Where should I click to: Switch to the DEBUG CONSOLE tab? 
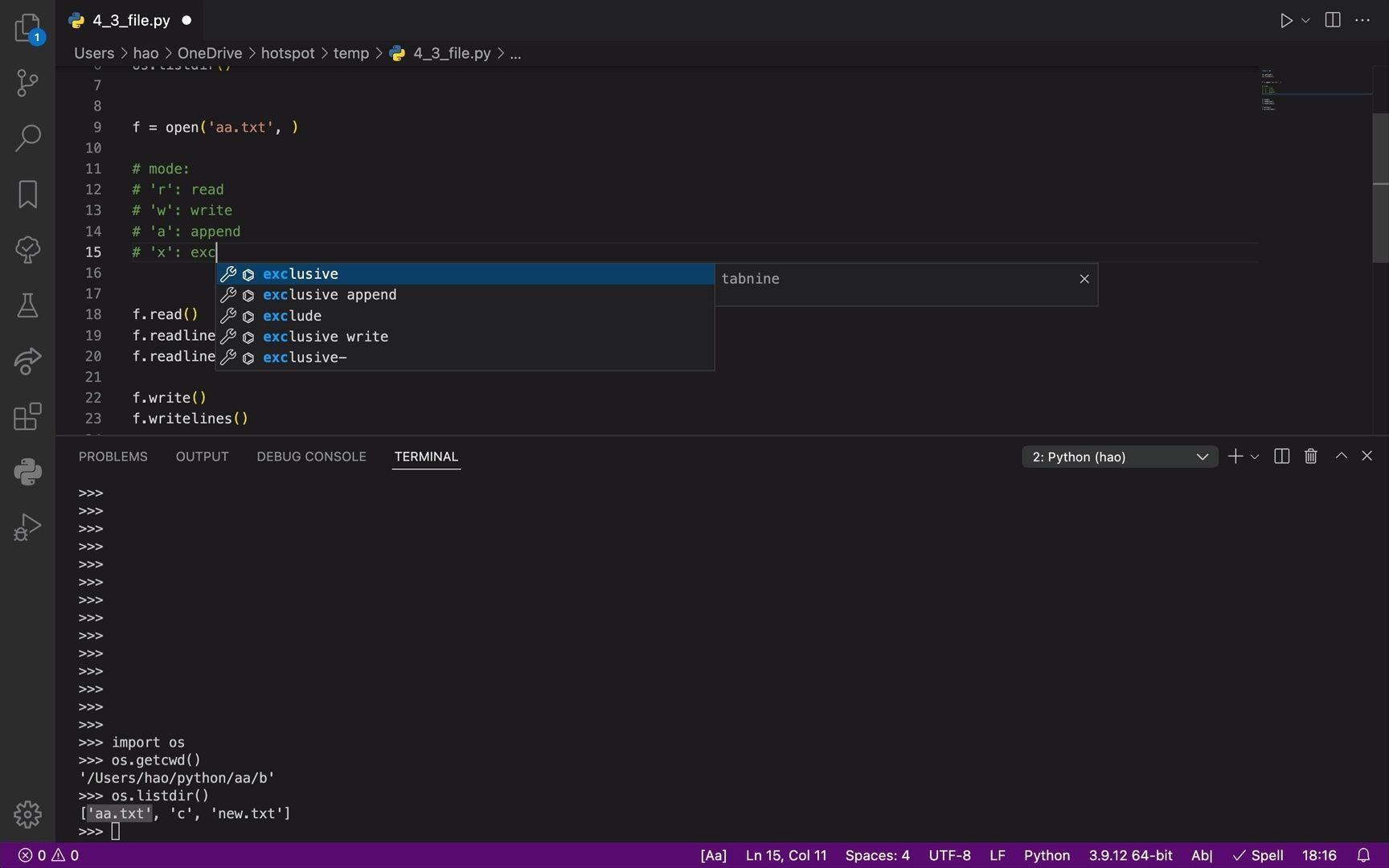click(311, 456)
